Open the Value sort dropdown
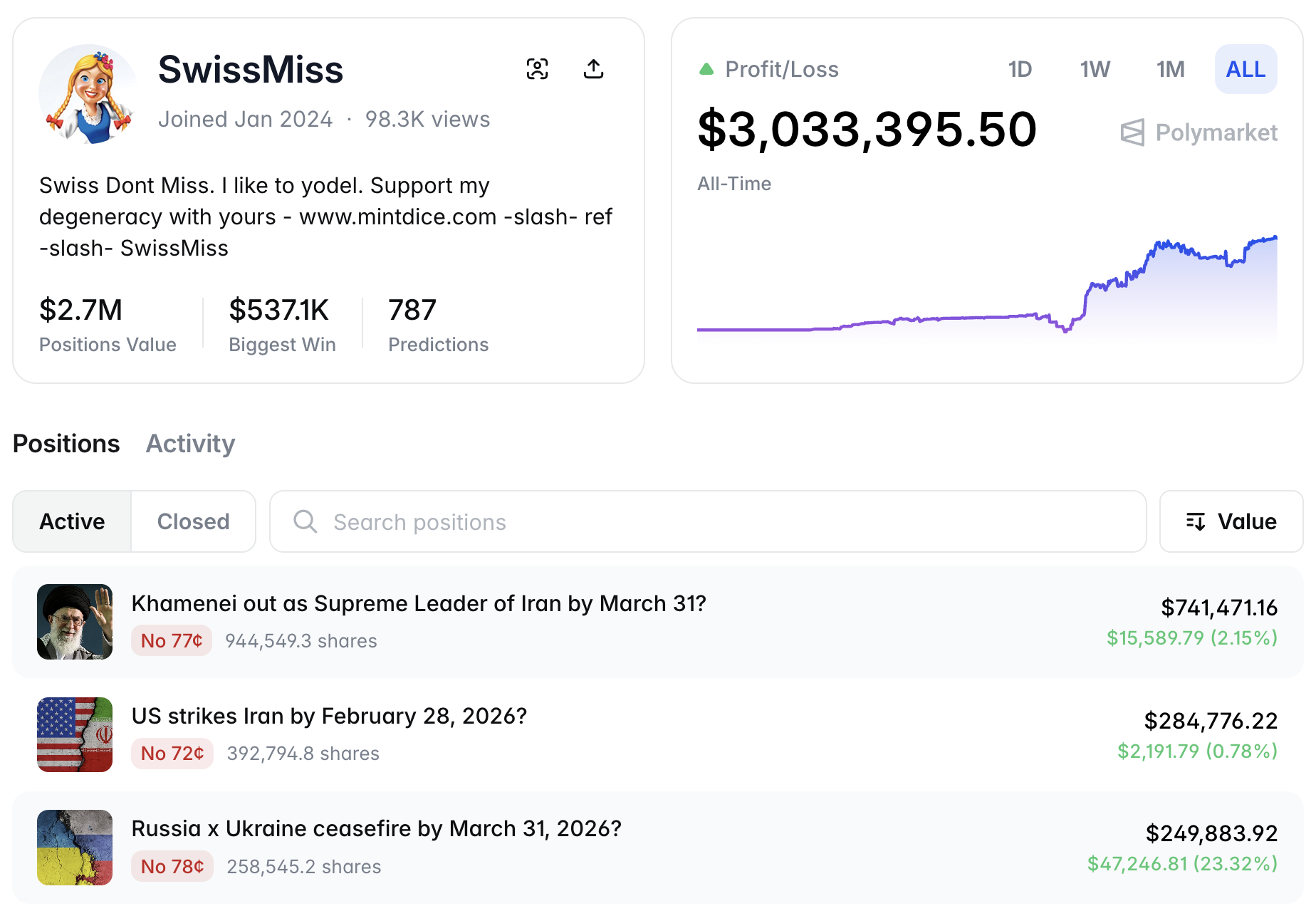Image resolution: width=1316 pixels, height=906 pixels. coord(1231,521)
